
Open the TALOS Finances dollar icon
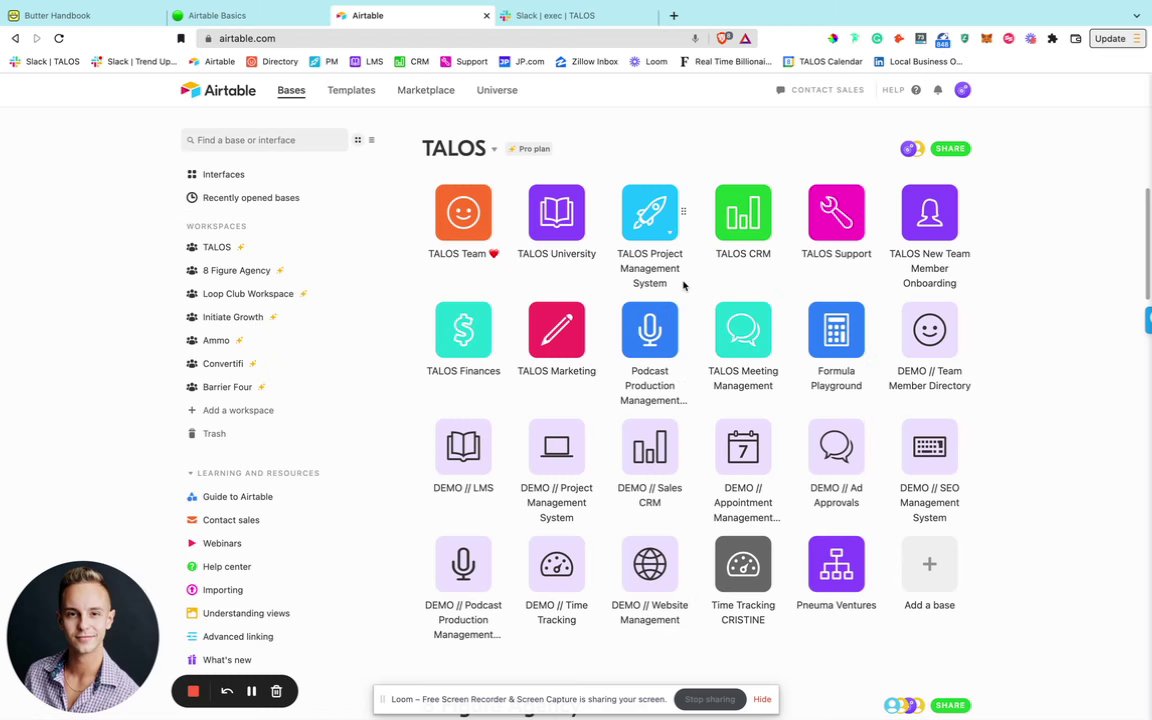[463, 330]
